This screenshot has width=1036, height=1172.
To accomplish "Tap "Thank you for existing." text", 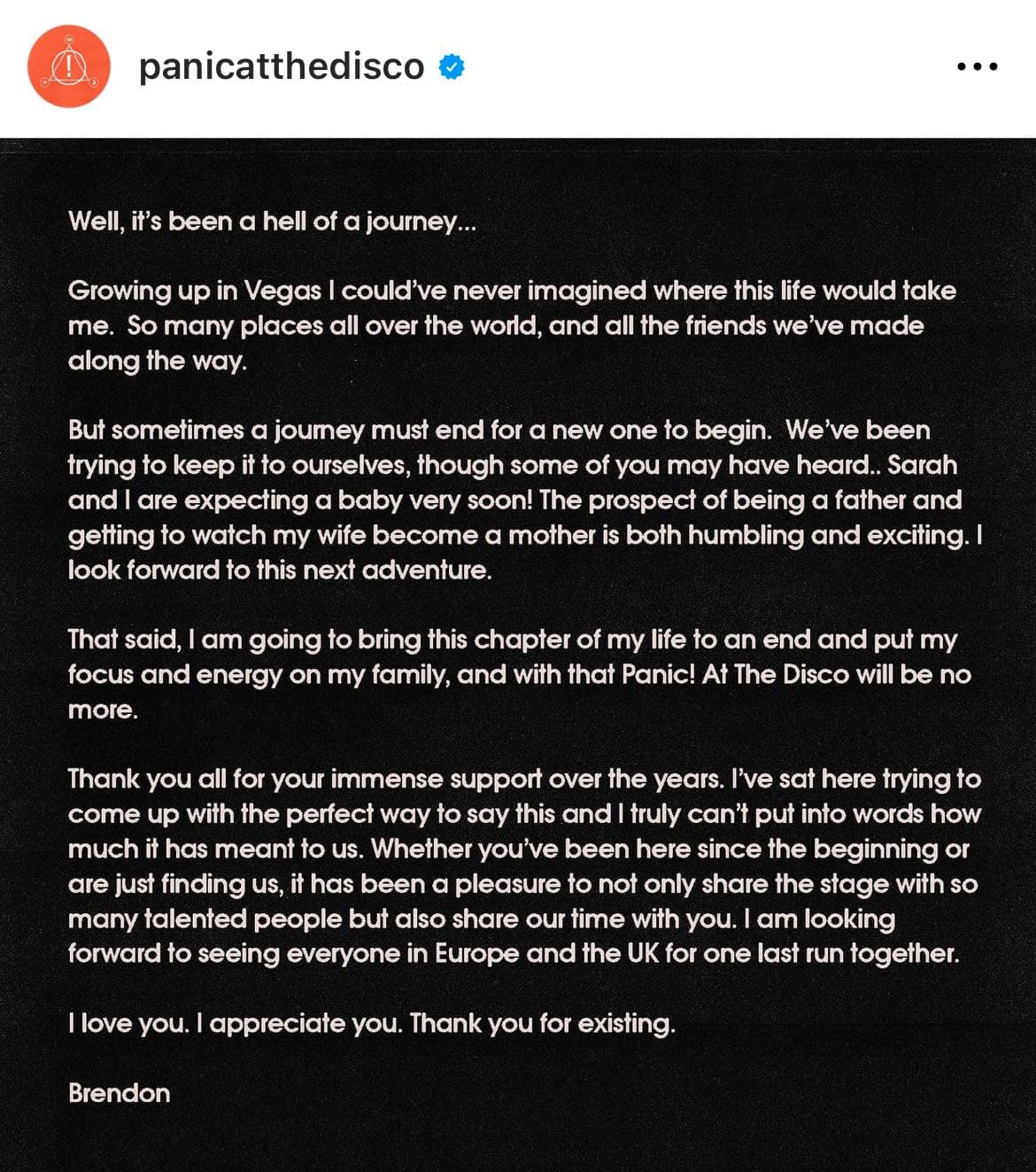I will pyautogui.click(x=542, y=1023).
